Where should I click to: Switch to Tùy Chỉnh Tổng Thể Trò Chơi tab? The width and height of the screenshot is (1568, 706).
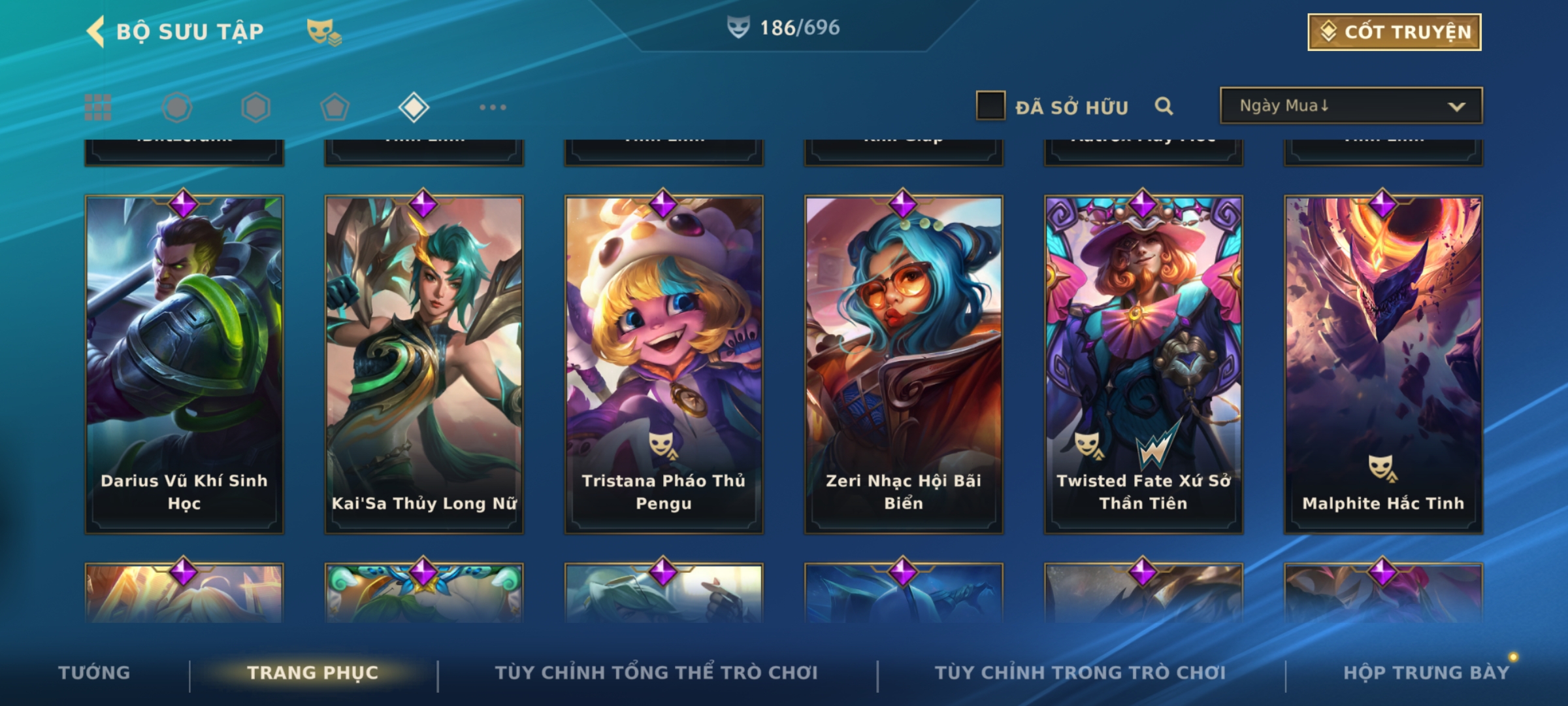point(656,673)
